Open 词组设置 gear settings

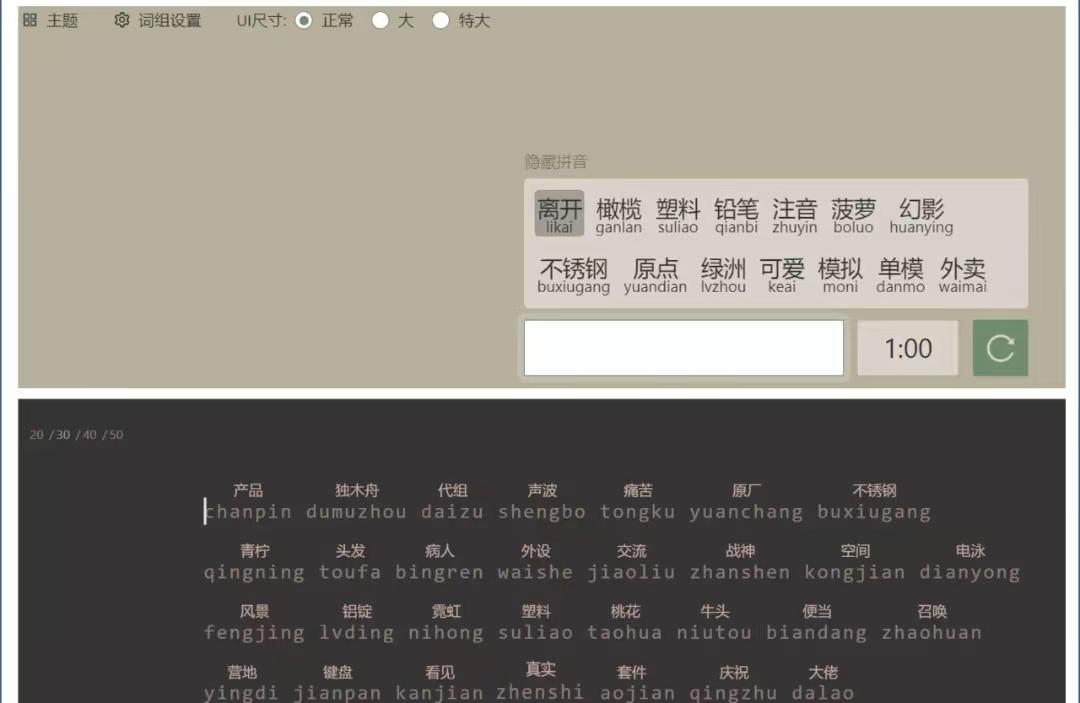click(122, 20)
